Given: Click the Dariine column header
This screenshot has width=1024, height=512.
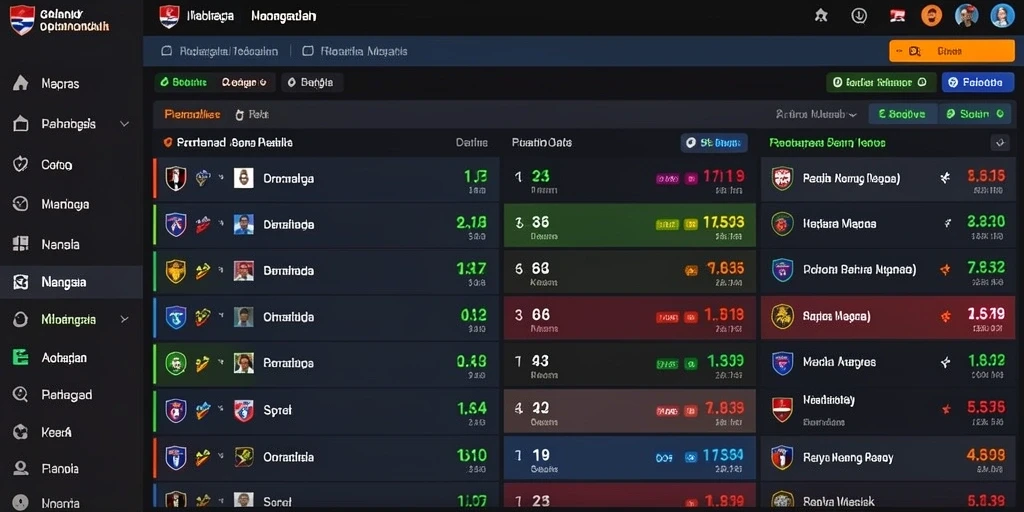Looking at the screenshot, I should click(472, 142).
